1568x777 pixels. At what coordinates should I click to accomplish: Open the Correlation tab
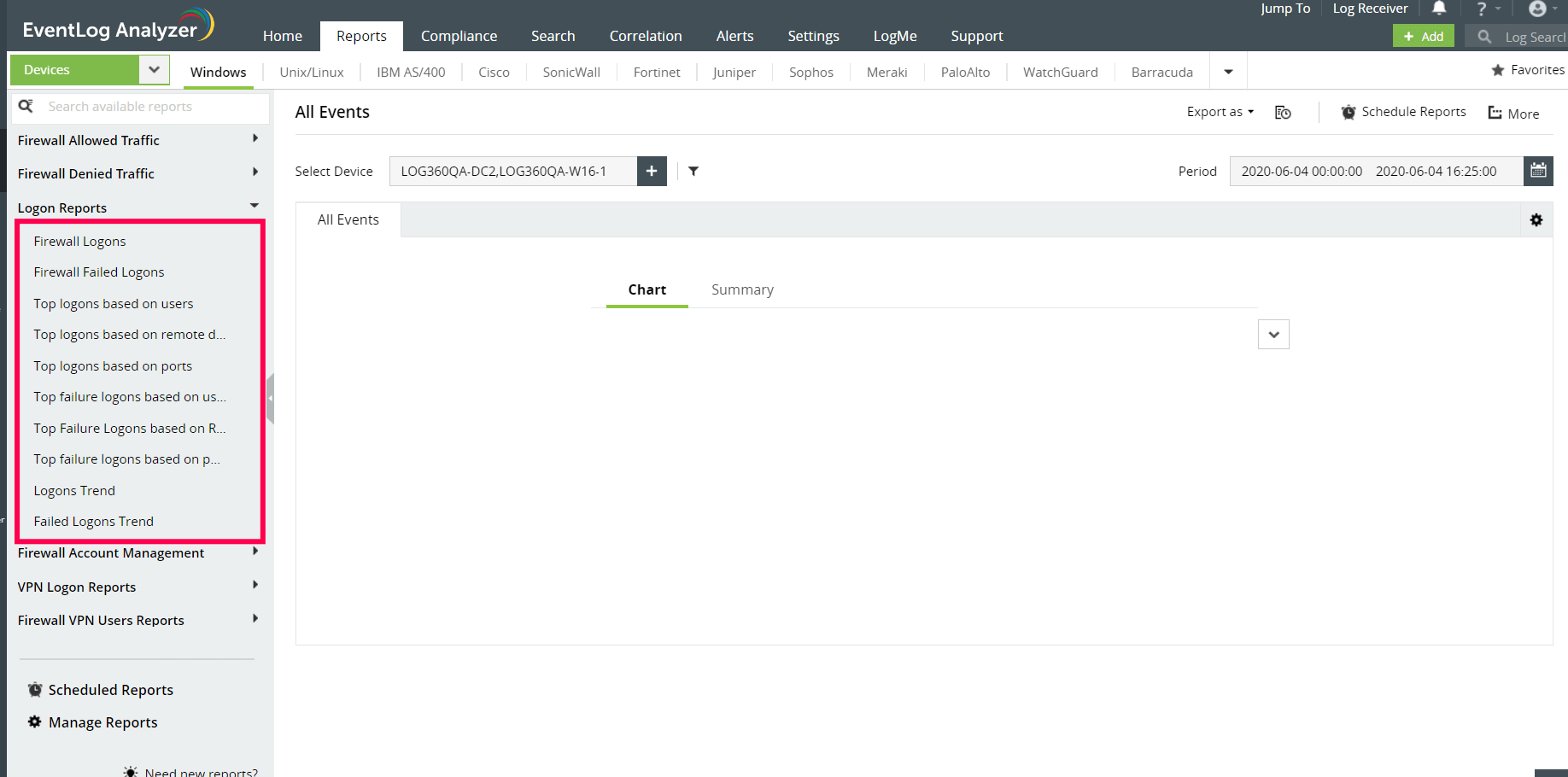[646, 36]
